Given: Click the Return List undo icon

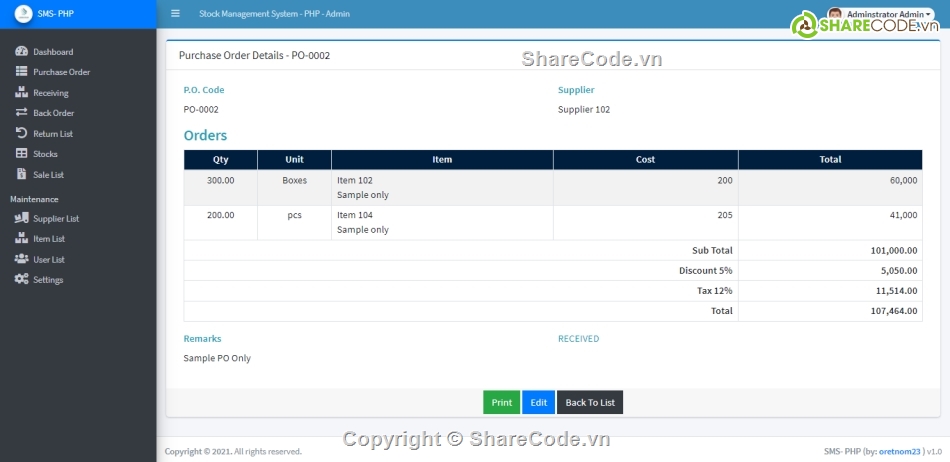Looking at the screenshot, I should (x=22, y=133).
